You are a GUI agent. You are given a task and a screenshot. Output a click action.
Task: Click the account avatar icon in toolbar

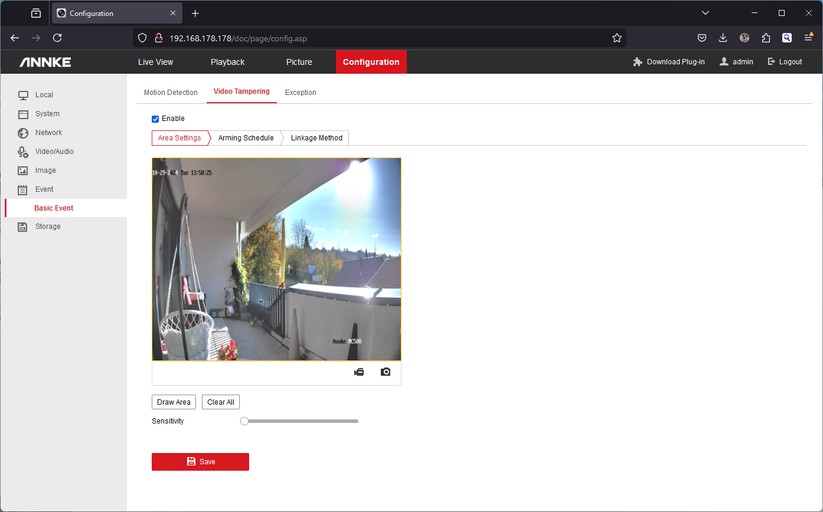[x=744, y=38]
